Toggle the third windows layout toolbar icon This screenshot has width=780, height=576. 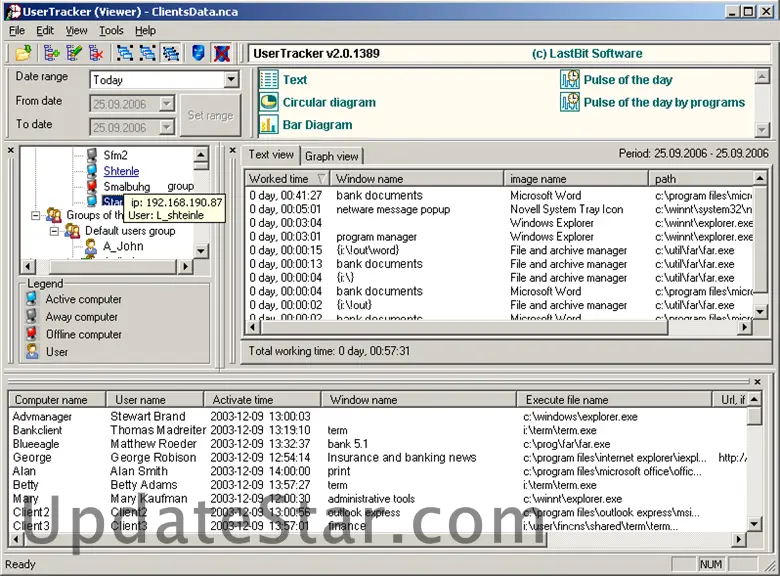[x=171, y=53]
